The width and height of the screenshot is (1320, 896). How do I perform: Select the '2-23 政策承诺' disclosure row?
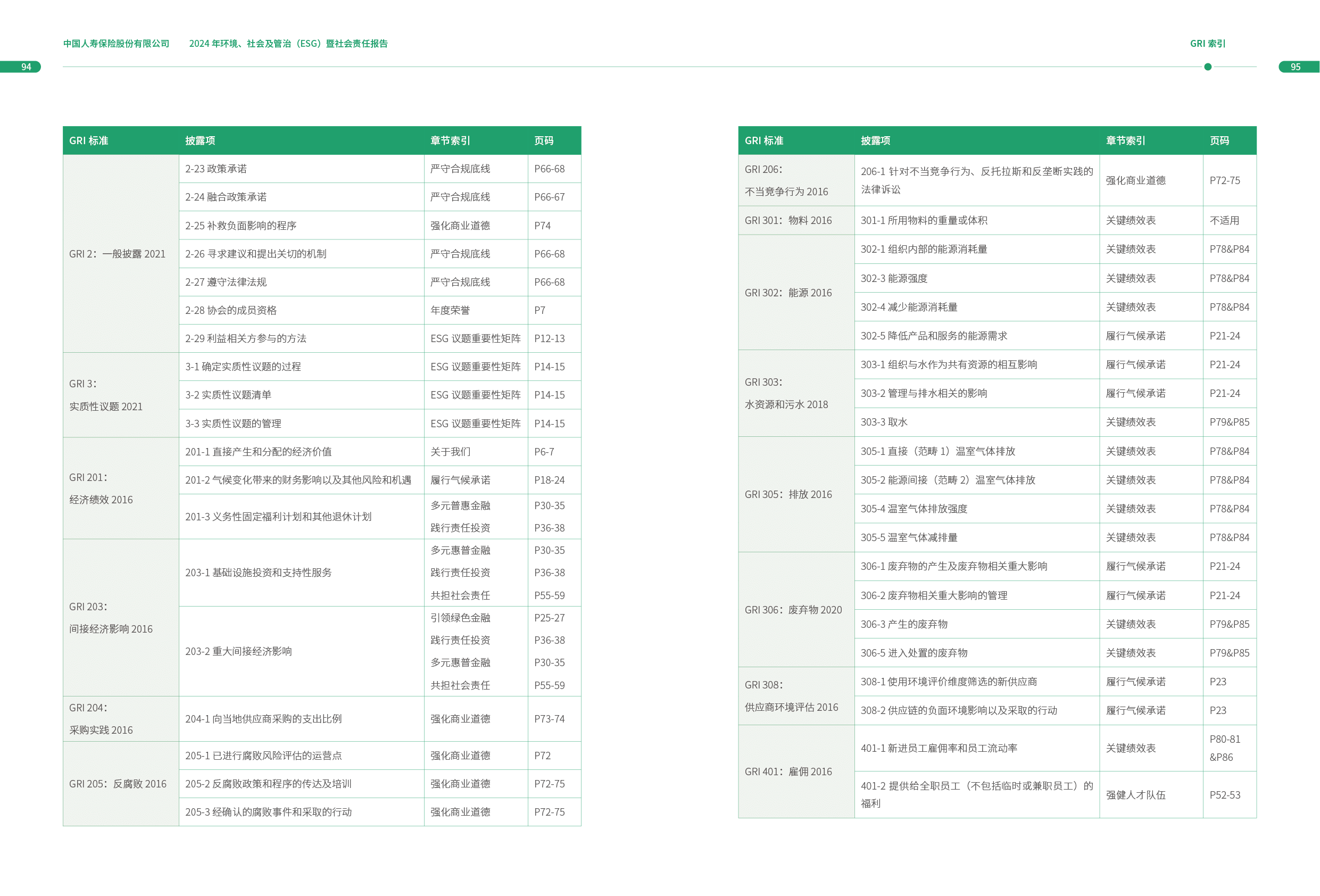click(x=216, y=169)
